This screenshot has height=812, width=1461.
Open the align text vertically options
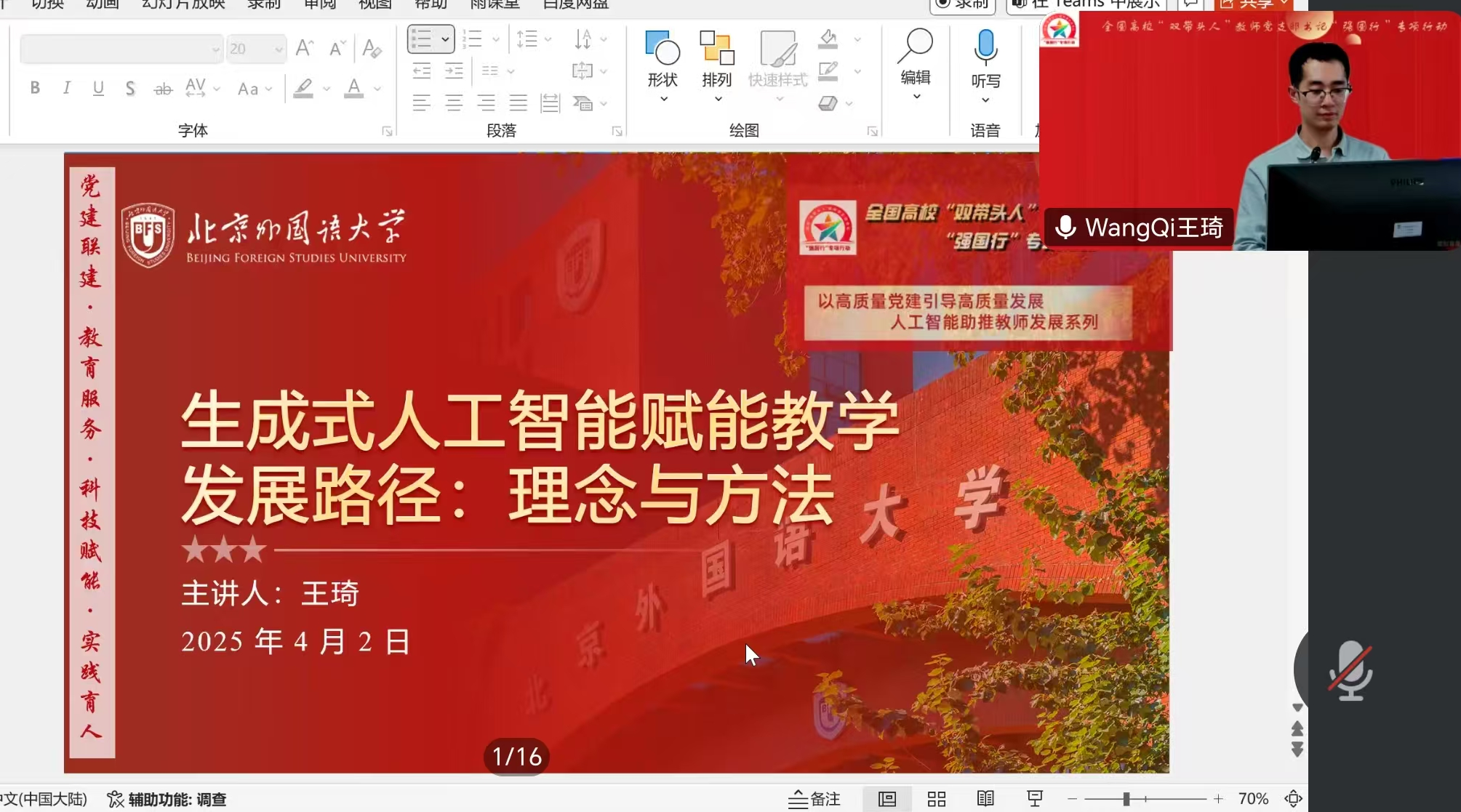(x=590, y=71)
